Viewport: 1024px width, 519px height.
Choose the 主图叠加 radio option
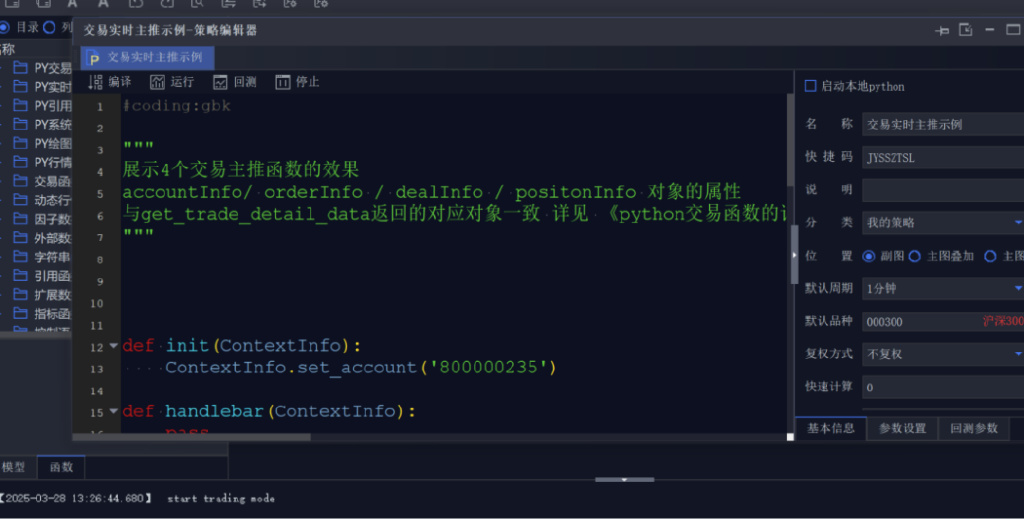(x=914, y=256)
